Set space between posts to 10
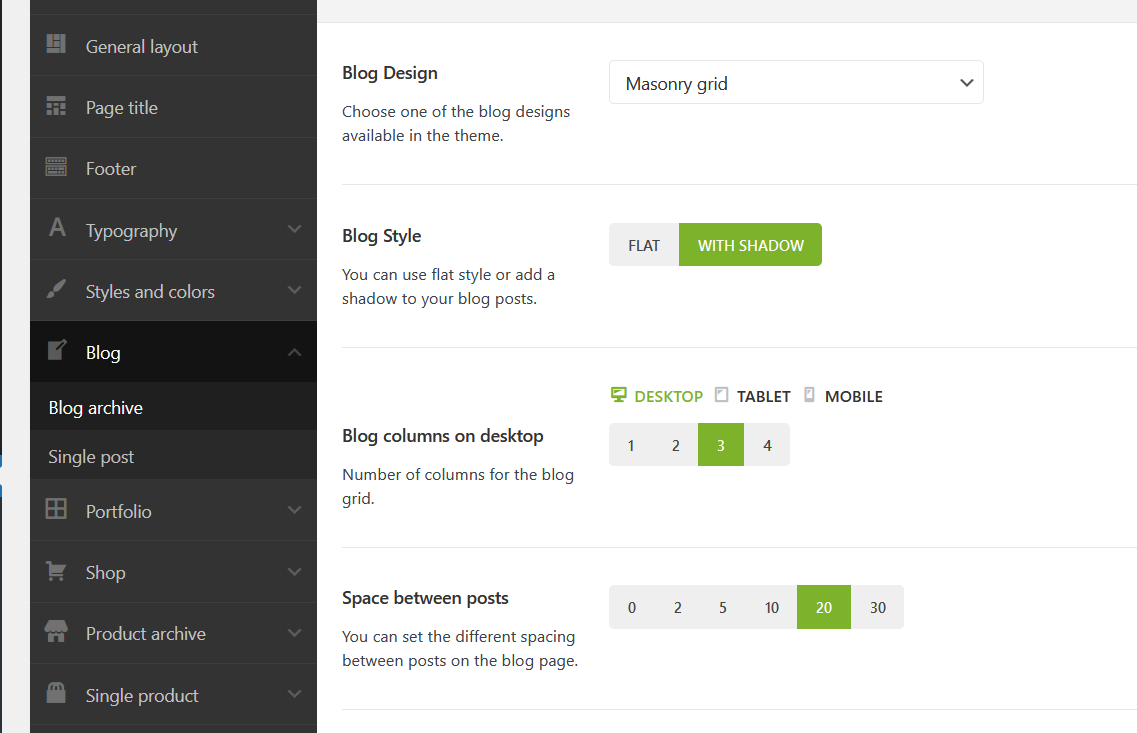The width and height of the screenshot is (1137, 733). coord(772,607)
